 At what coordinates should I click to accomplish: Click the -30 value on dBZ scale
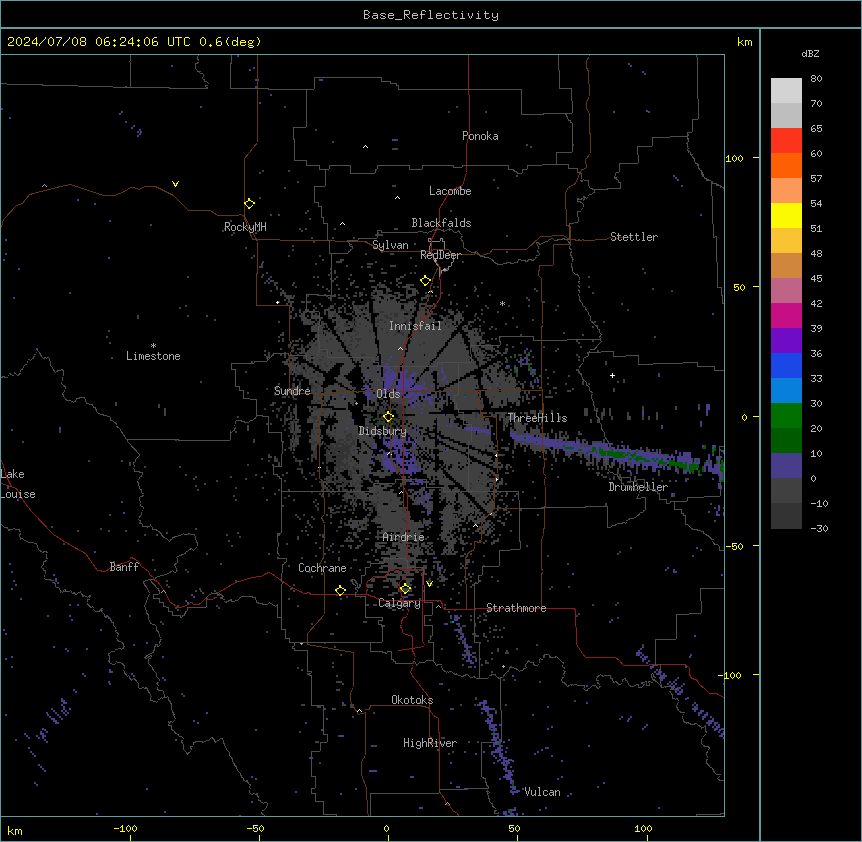click(819, 528)
